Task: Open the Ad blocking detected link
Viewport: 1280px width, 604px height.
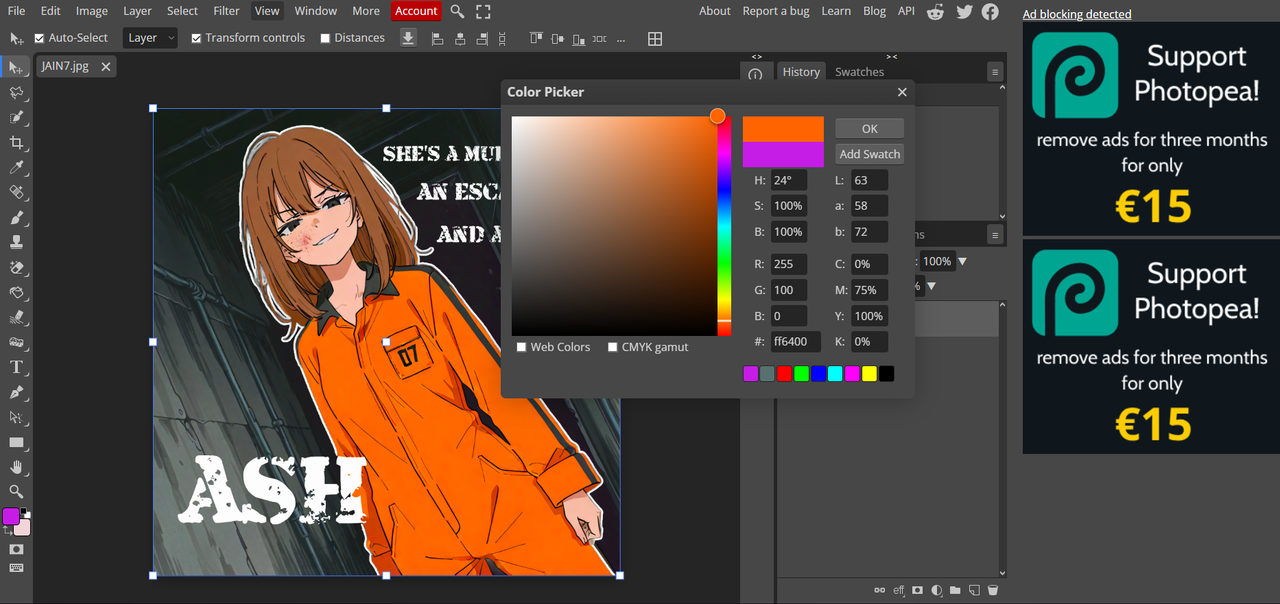Action: click(1077, 14)
